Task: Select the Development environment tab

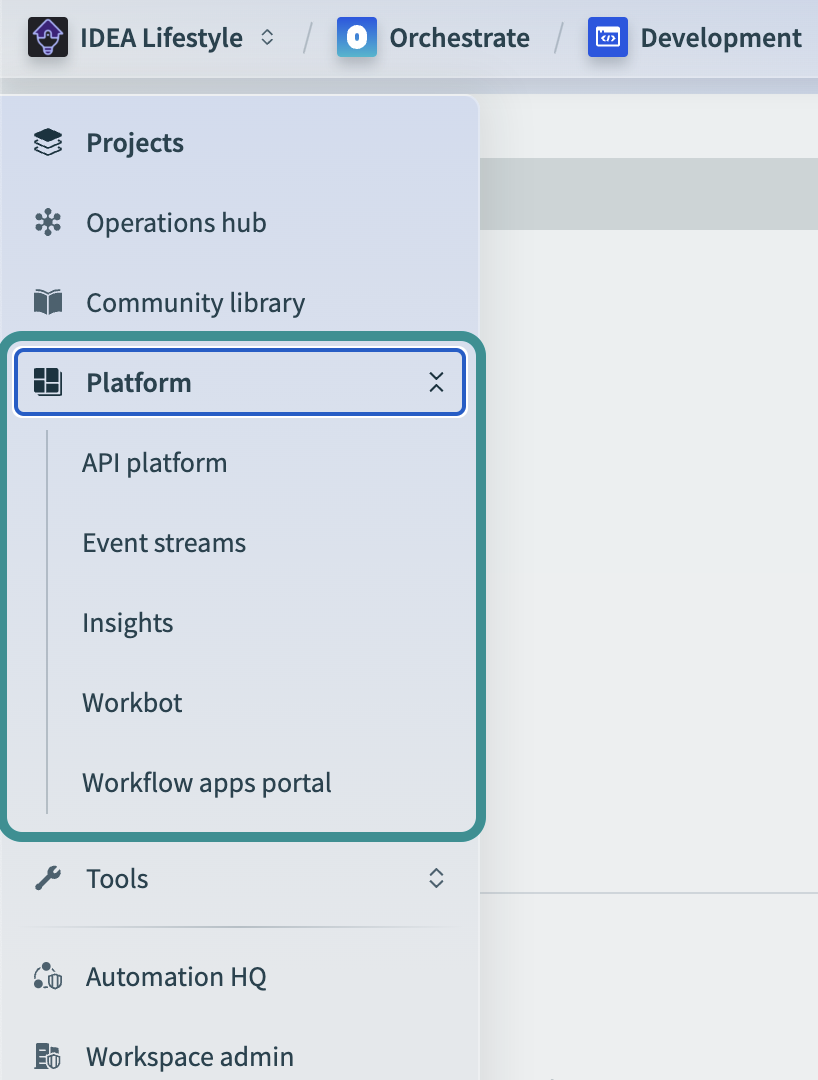Action: click(720, 37)
